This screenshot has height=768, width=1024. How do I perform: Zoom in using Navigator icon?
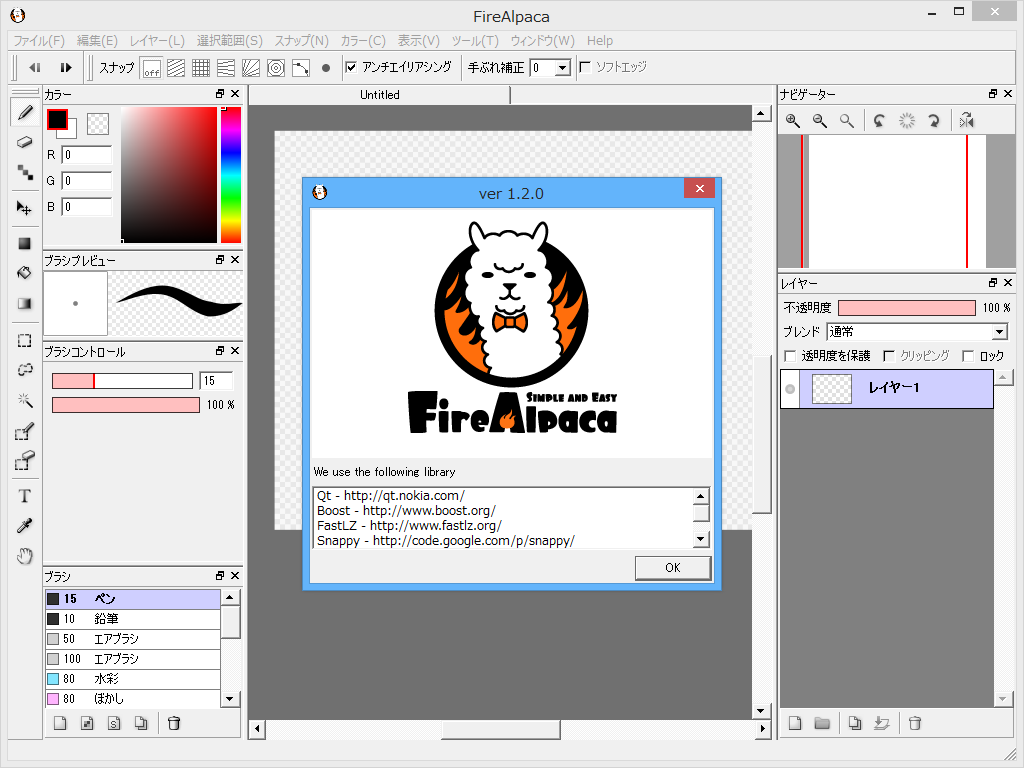click(793, 121)
